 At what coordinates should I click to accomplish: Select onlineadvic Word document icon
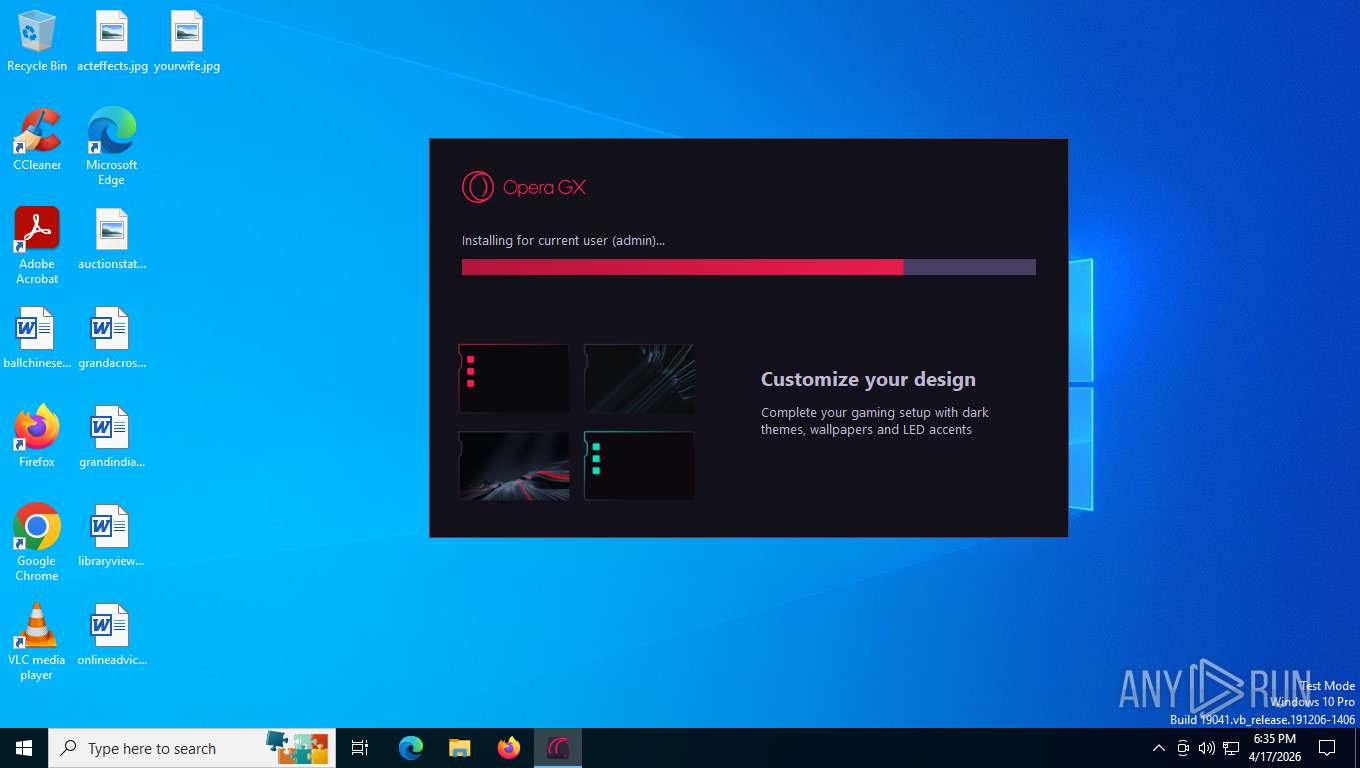[112, 635]
